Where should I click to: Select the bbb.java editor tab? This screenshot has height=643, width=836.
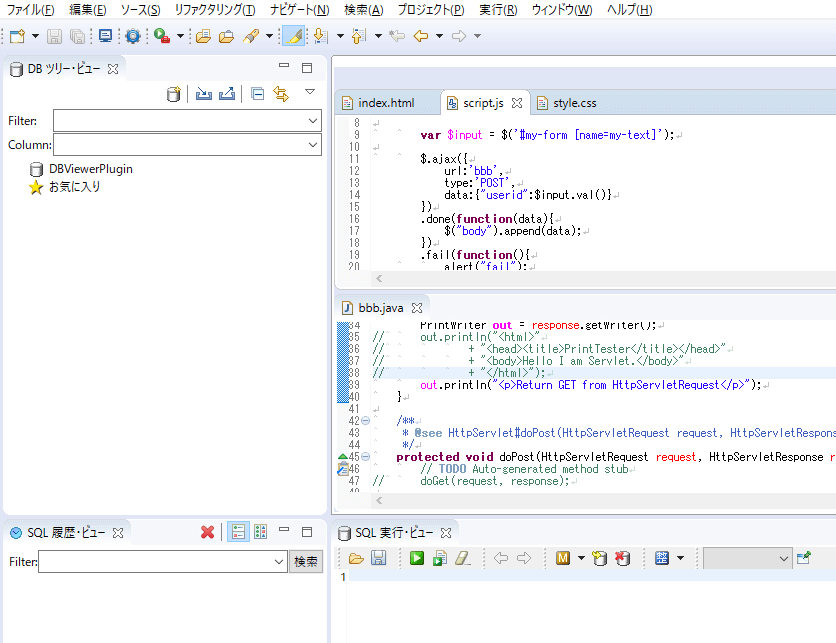[381, 308]
